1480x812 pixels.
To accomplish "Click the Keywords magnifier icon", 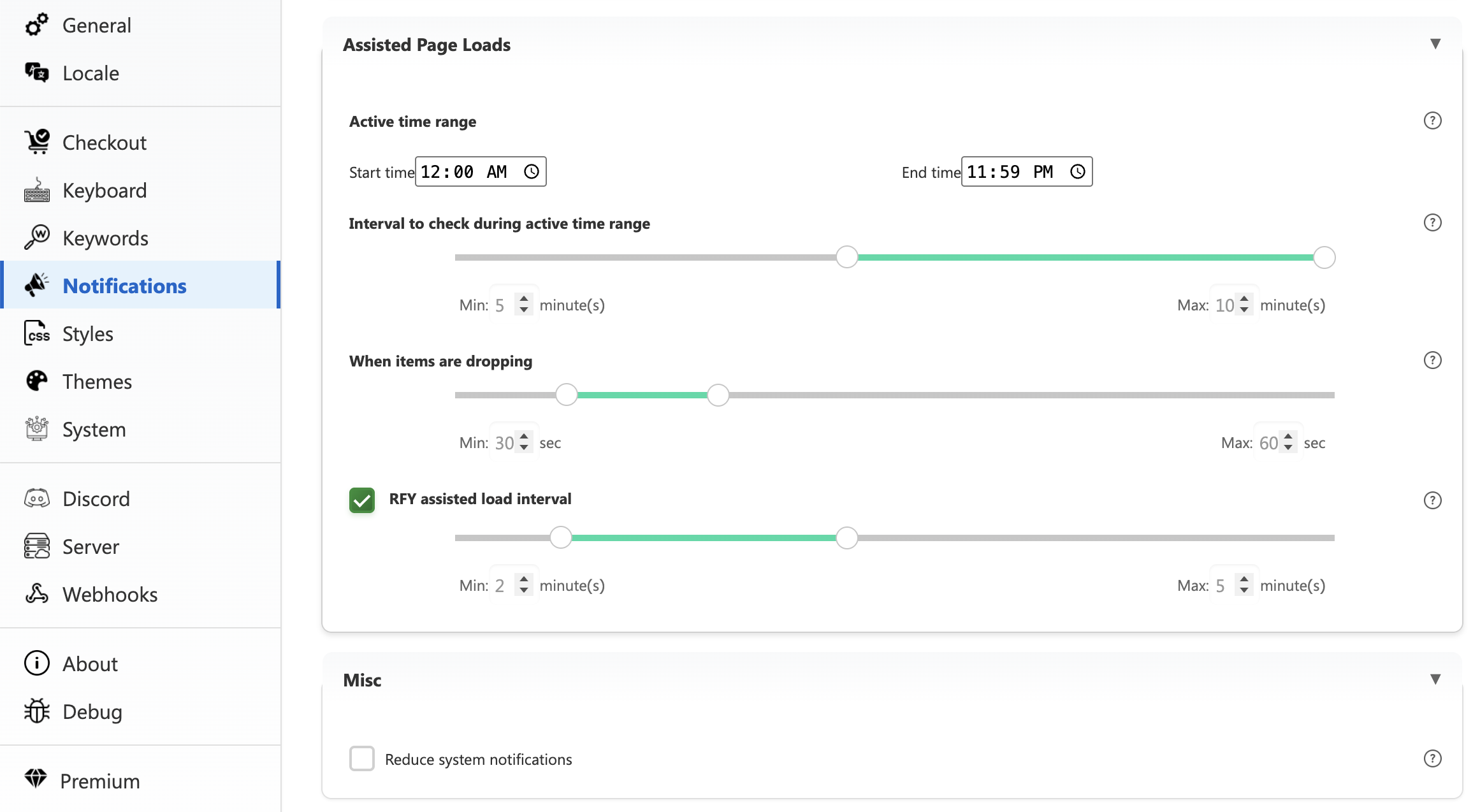I will click(x=36, y=237).
